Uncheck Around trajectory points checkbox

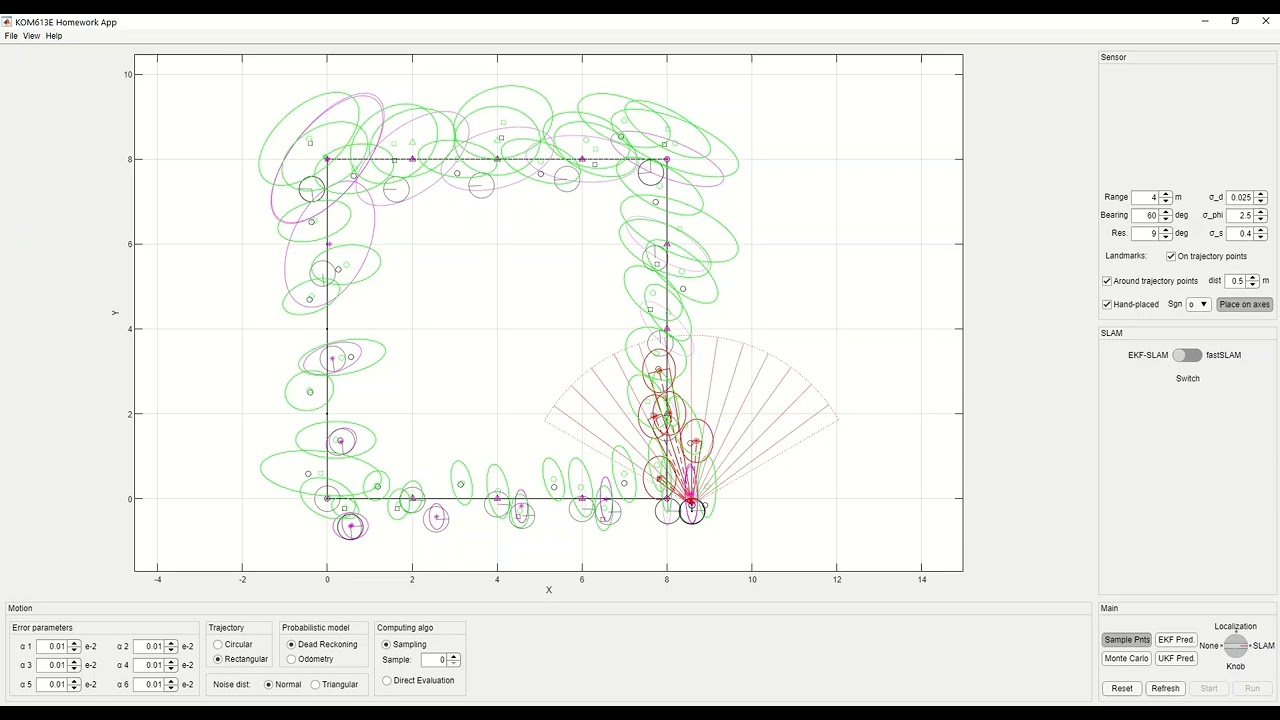[x=1107, y=281]
